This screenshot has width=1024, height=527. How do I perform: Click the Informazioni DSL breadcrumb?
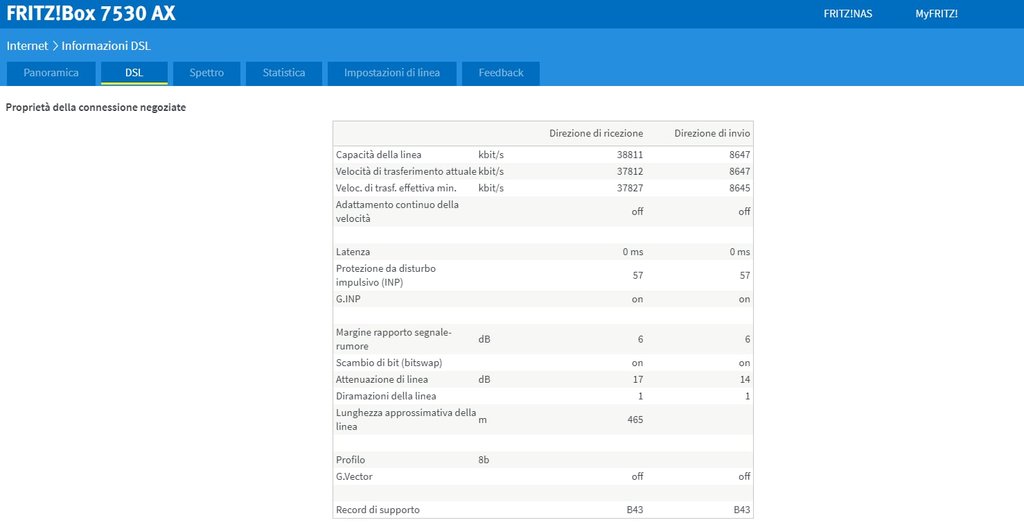[106, 46]
